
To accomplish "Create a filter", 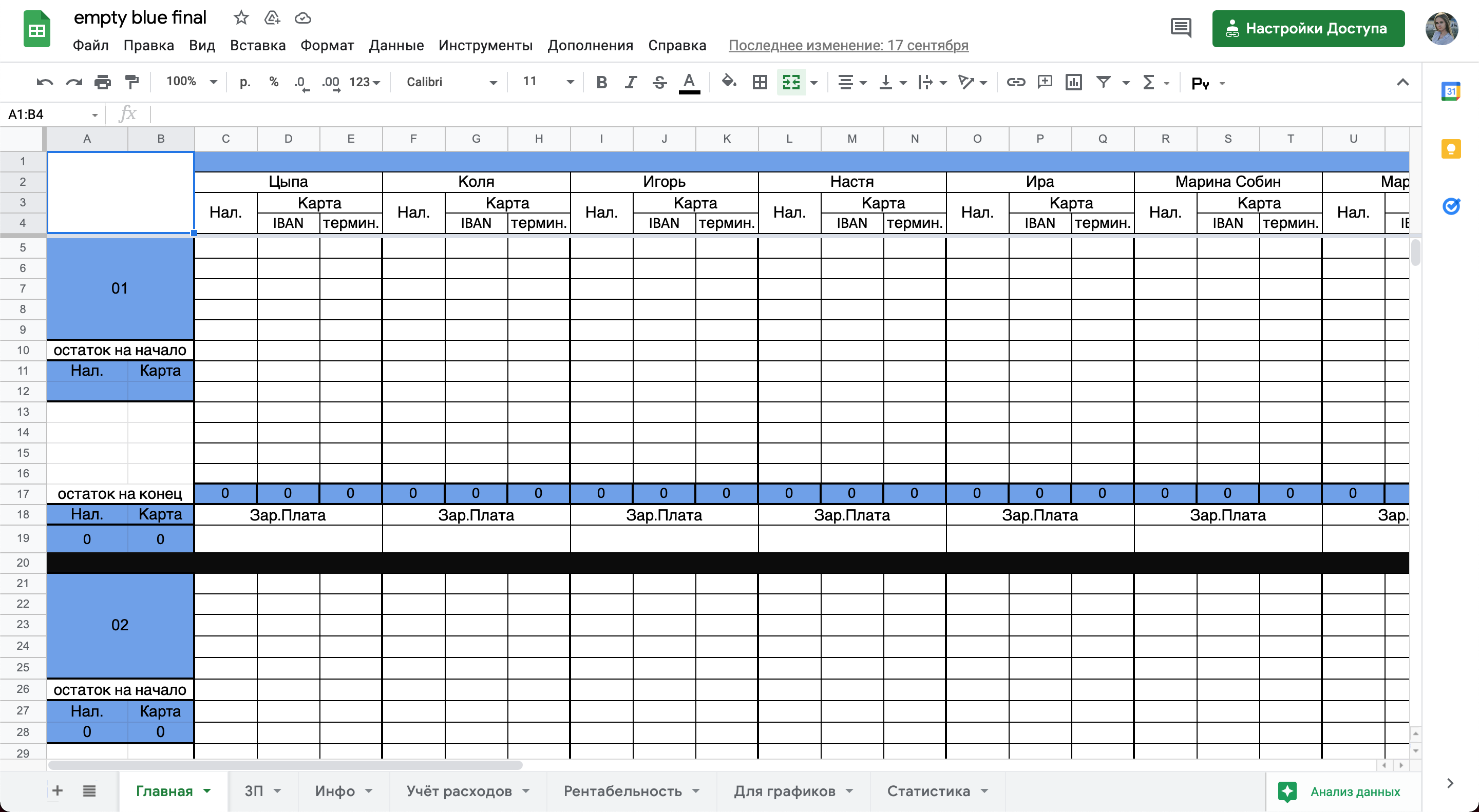I will coord(1103,83).
